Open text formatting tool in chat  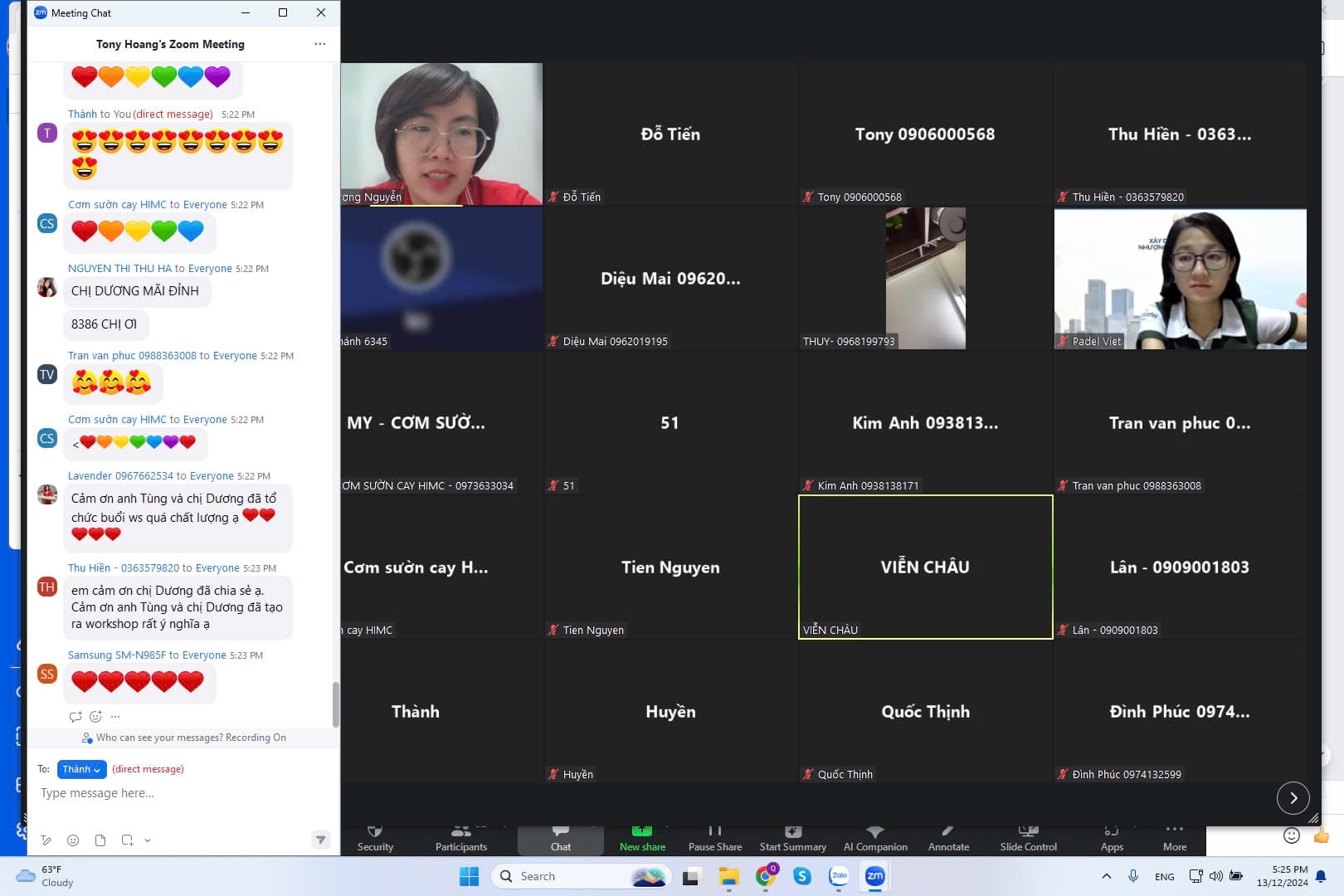[x=46, y=840]
